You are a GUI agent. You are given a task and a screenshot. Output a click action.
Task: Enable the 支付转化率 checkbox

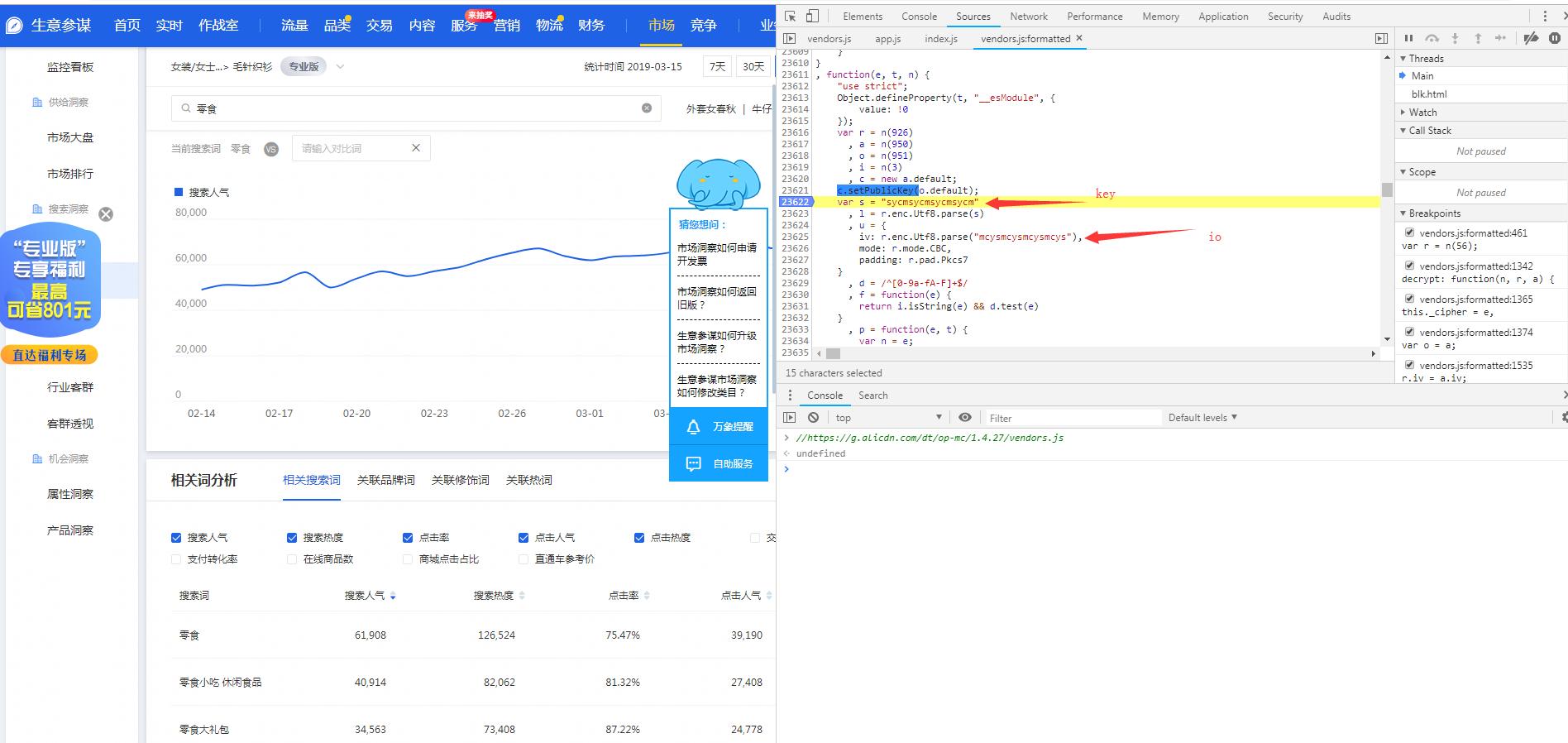point(176,559)
